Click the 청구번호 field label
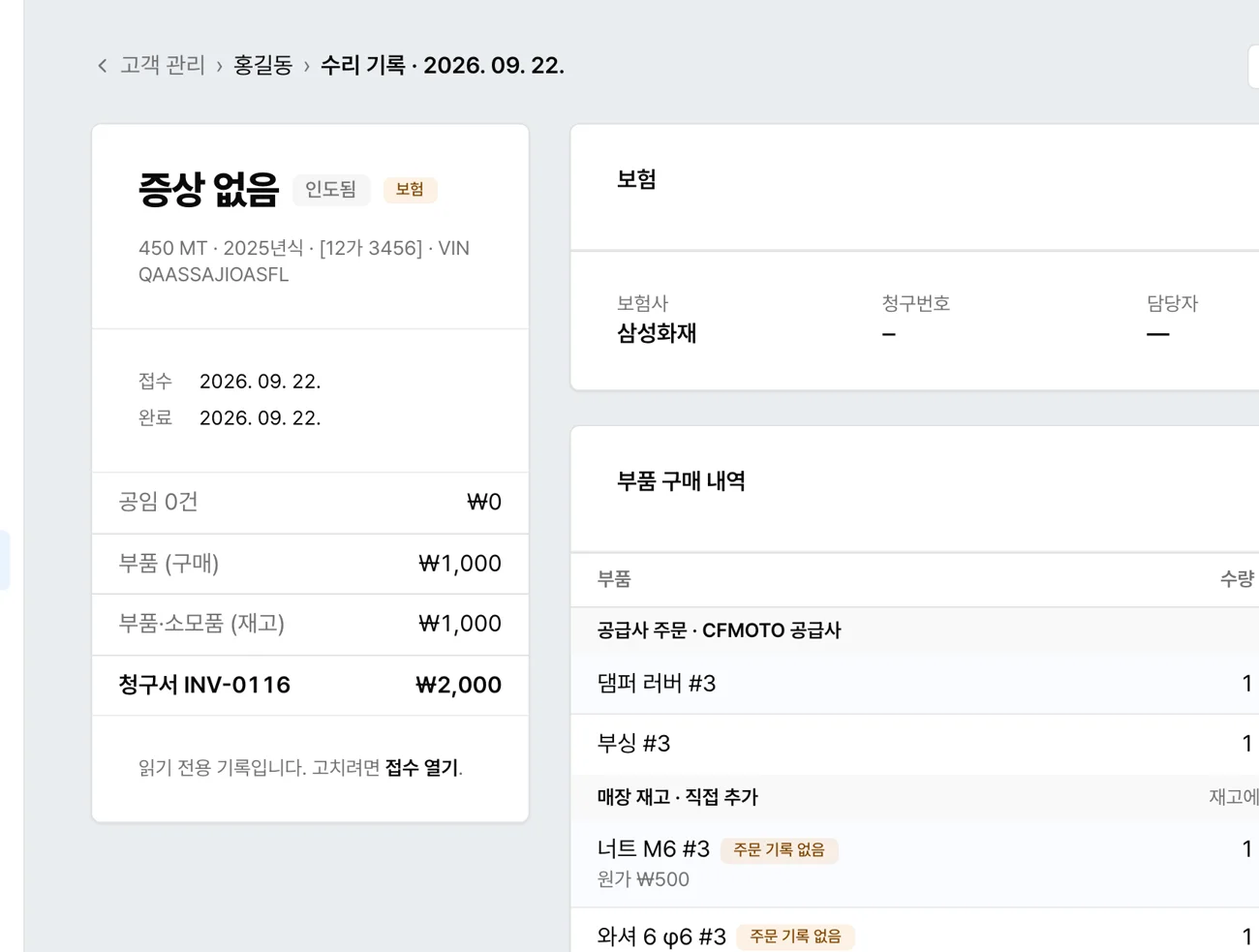This screenshot has width=1259, height=952. pyautogui.click(x=915, y=303)
